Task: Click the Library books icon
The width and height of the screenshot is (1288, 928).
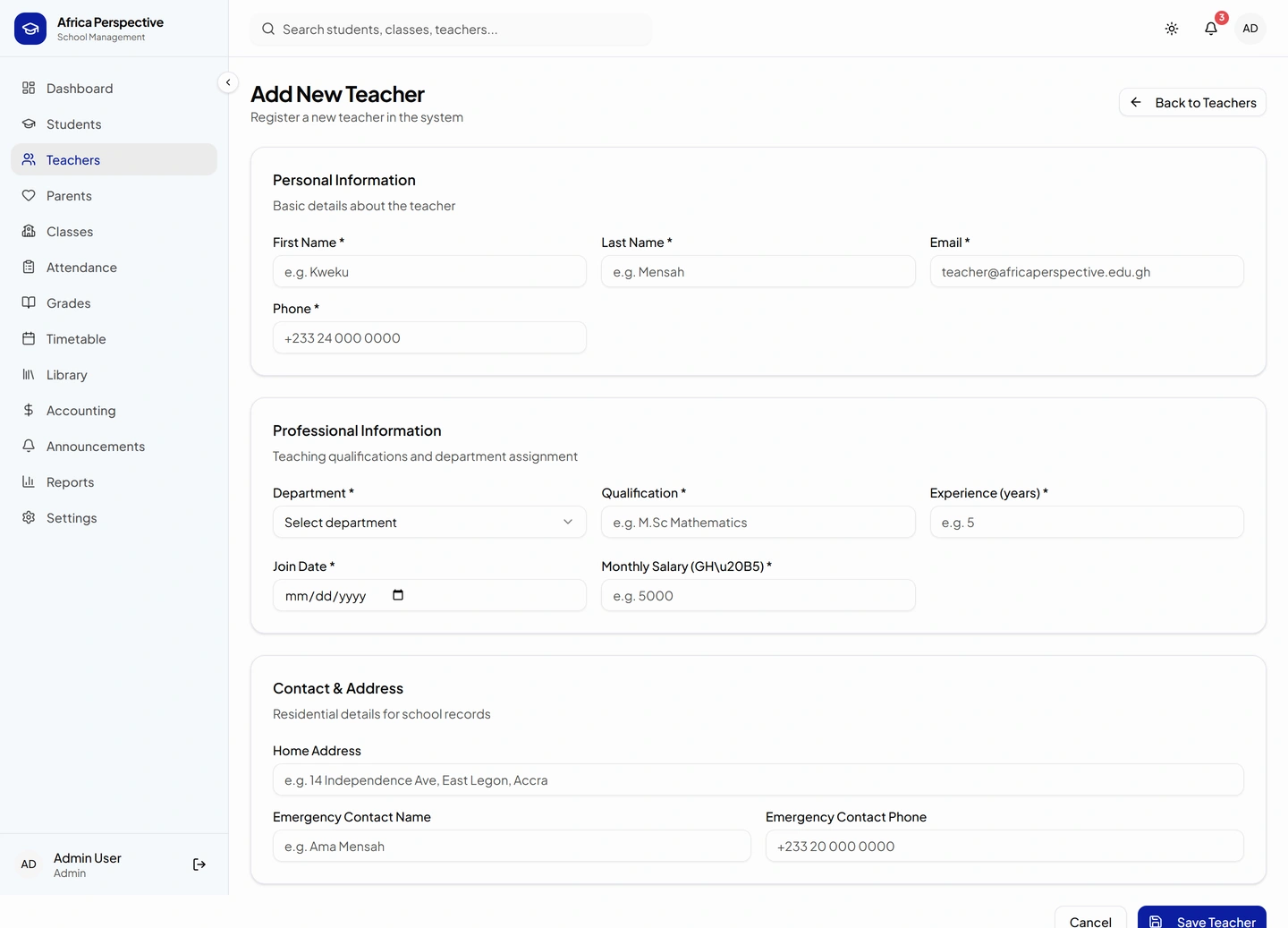Action: [29, 374]
